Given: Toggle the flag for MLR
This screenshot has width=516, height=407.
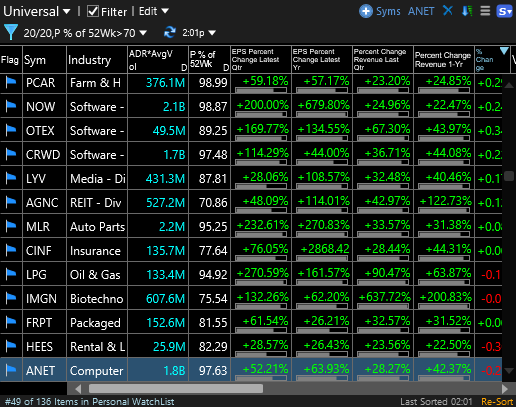Looking at the screenshot, I should pos(11,226).
